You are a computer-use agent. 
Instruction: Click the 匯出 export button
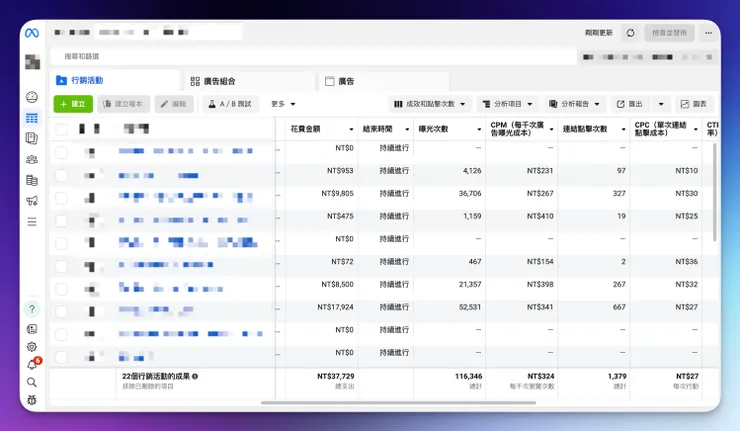[x=630, y=104]
